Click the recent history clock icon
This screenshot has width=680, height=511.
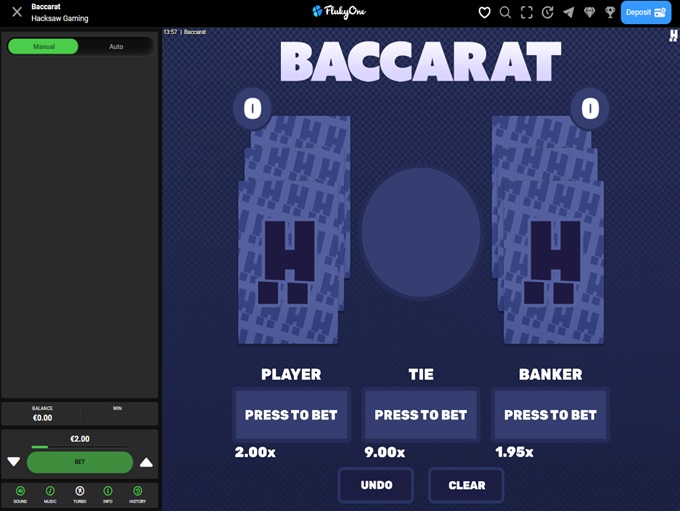[x=547, y=13]
